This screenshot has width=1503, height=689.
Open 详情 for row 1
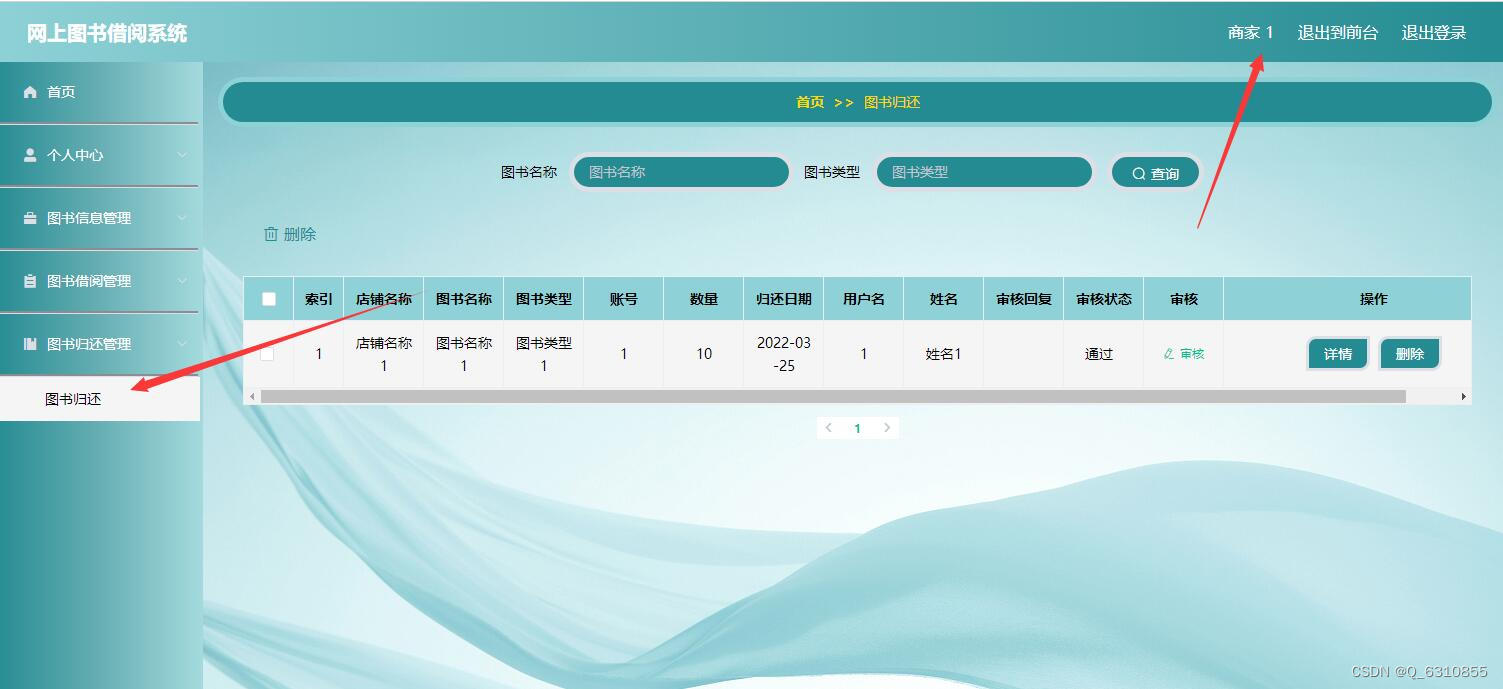coord(1338,354)
